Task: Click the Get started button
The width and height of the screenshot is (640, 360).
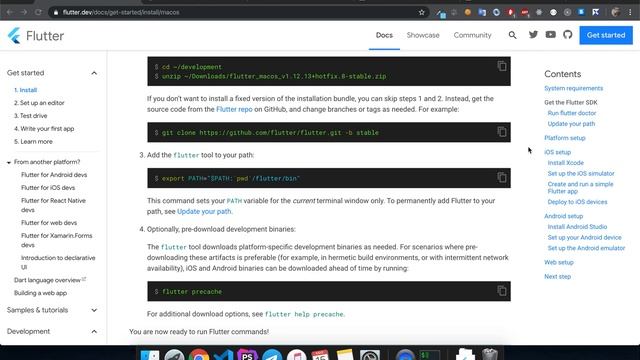Action: coord(606,35)
